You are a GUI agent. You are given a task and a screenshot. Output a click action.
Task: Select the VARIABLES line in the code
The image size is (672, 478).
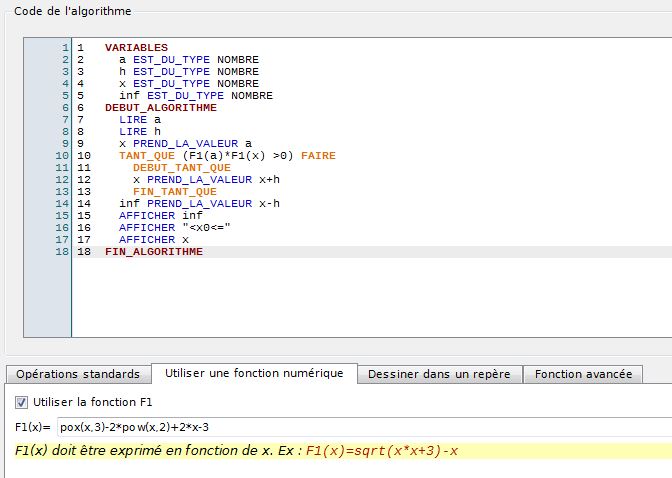[x=136, y=48]
